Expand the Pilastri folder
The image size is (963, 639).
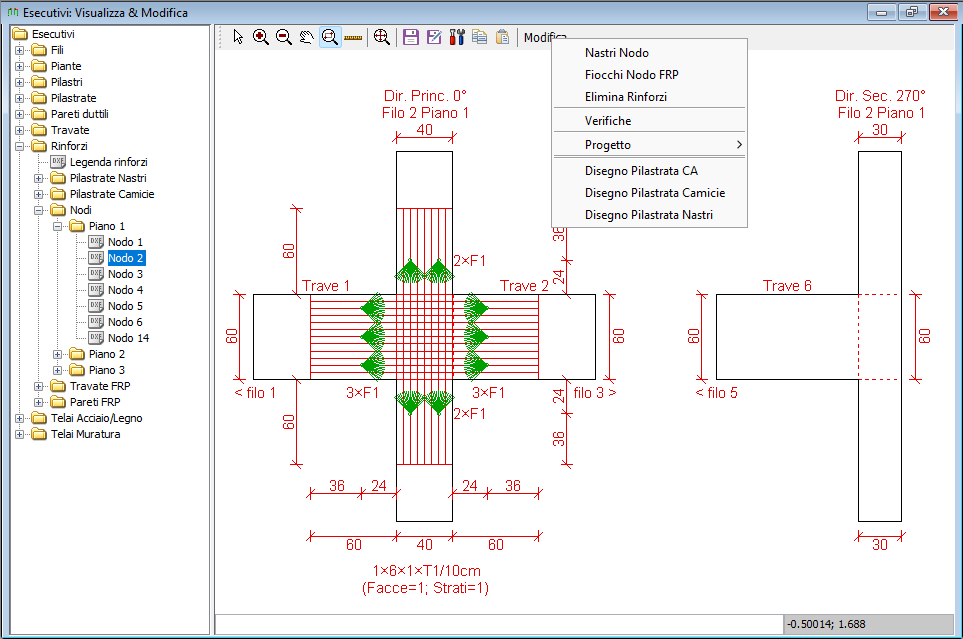[x=20, y=82]
